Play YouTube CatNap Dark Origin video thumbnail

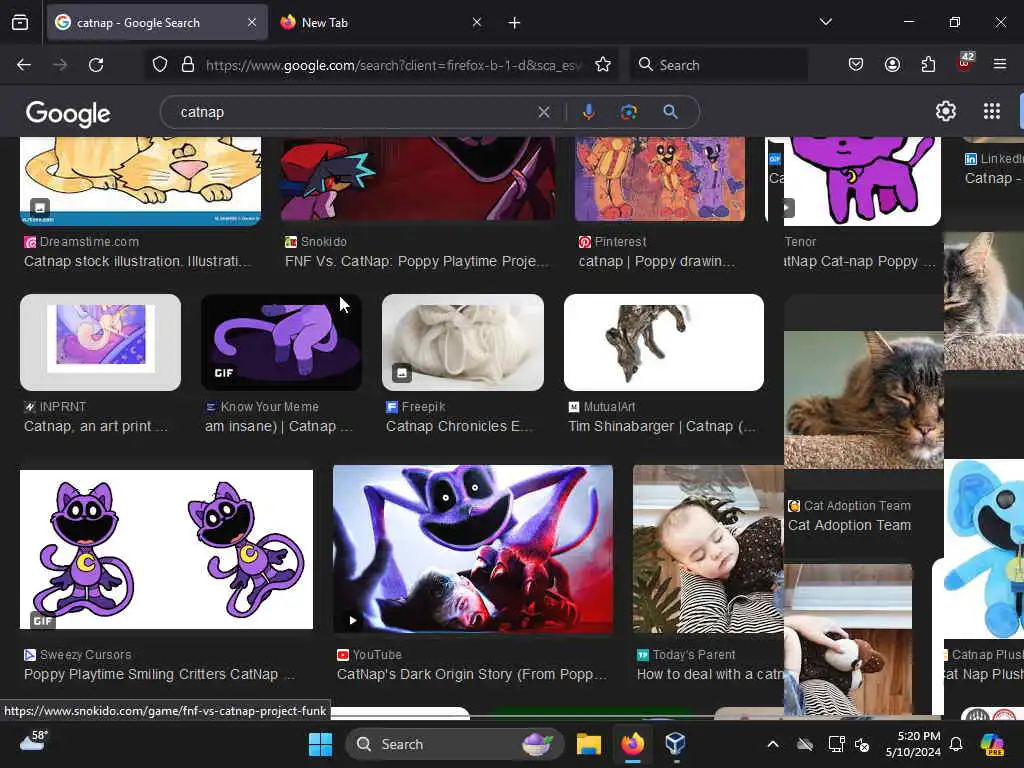(473, 549)
